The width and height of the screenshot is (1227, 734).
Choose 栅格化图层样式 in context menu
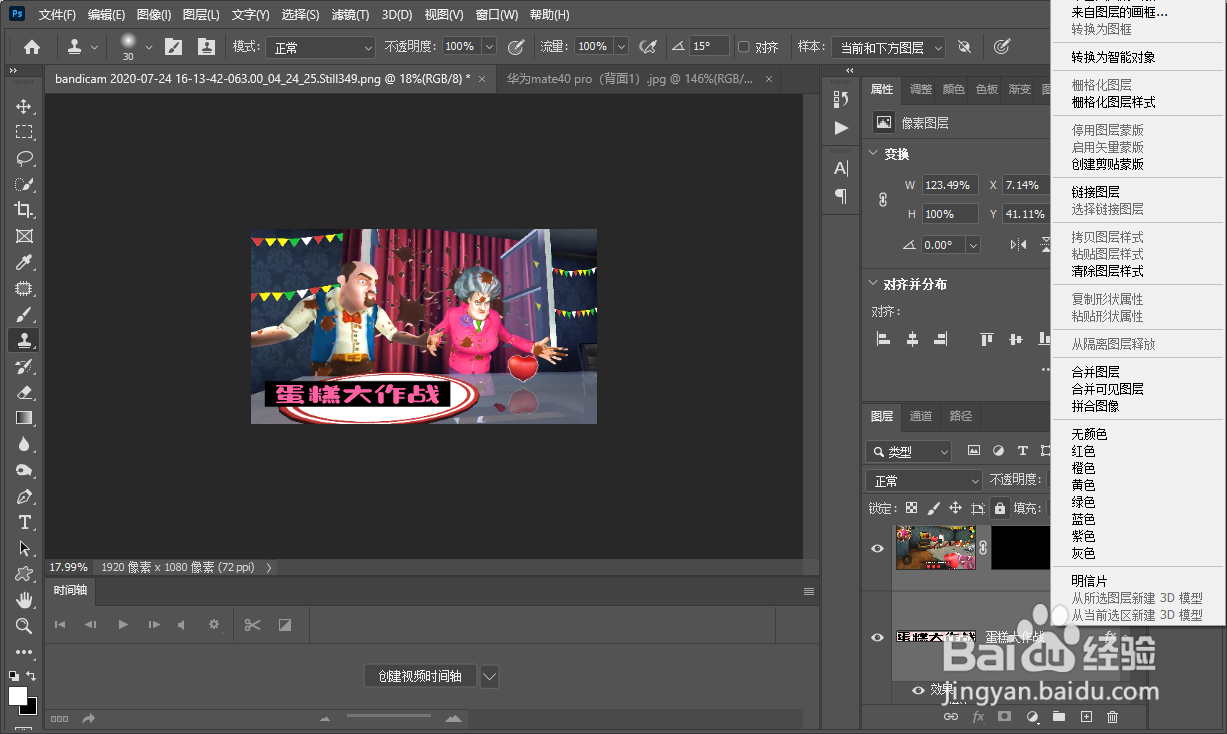1113,102
